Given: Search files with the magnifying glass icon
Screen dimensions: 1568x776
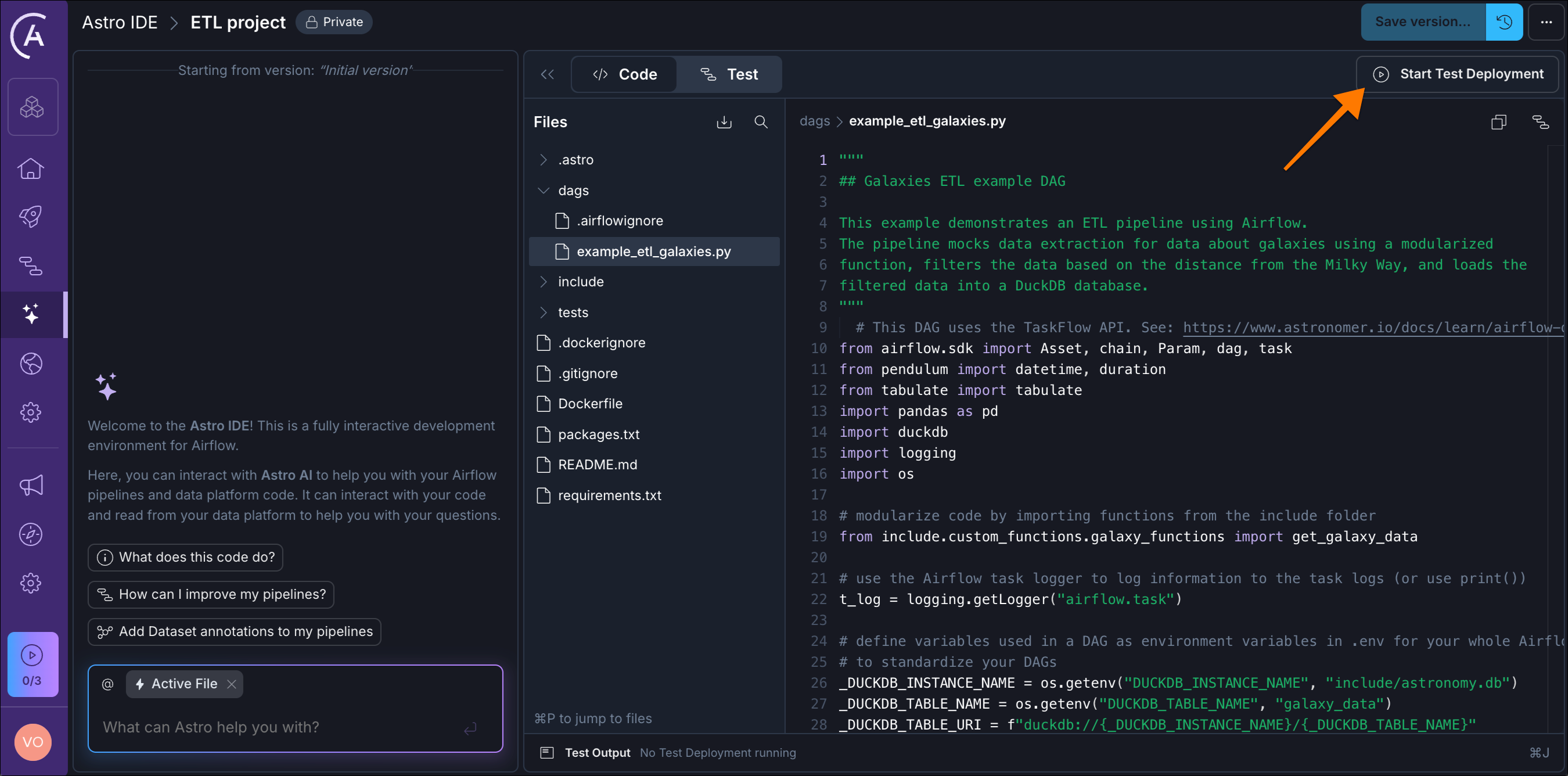Looking at the screenshot, I should [761, 122].
